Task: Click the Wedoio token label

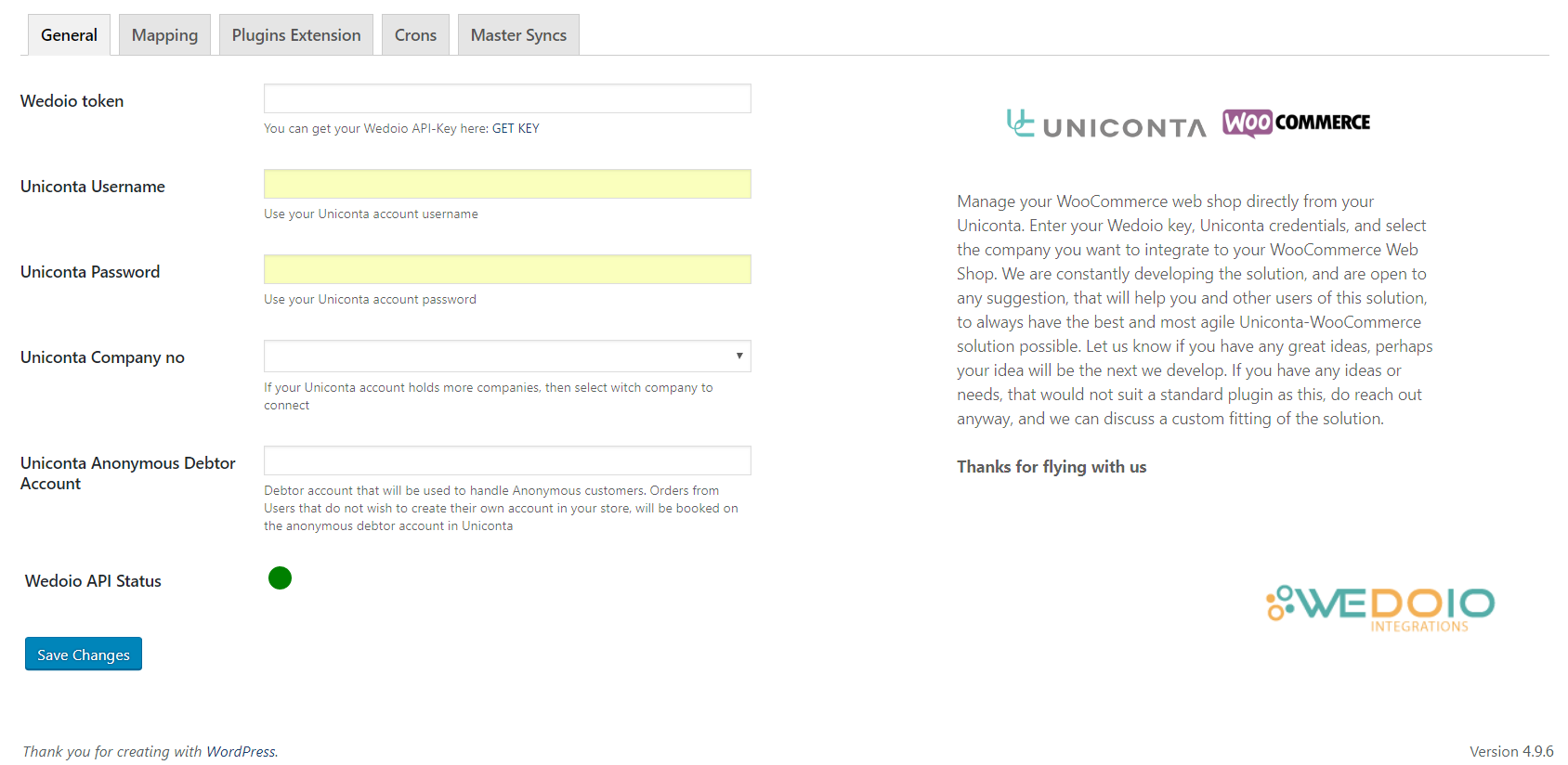Action: pyautogui.click(x=72, y=101)
